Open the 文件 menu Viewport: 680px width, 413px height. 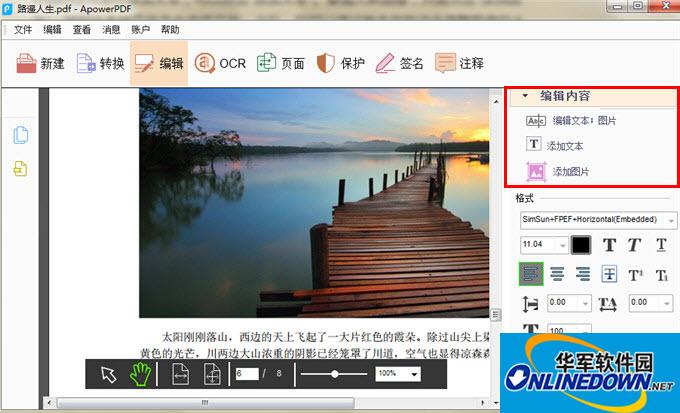point(23,30)
